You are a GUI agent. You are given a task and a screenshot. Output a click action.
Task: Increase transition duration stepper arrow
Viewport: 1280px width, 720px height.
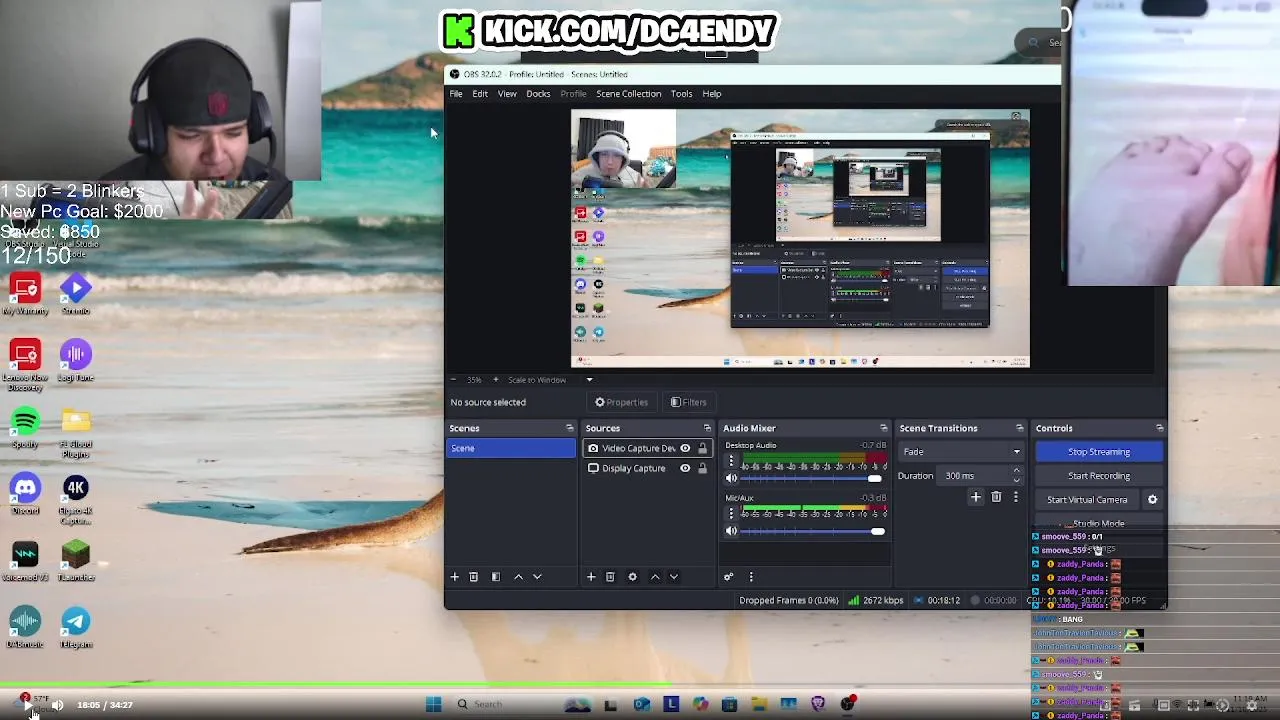point(1017,471)
